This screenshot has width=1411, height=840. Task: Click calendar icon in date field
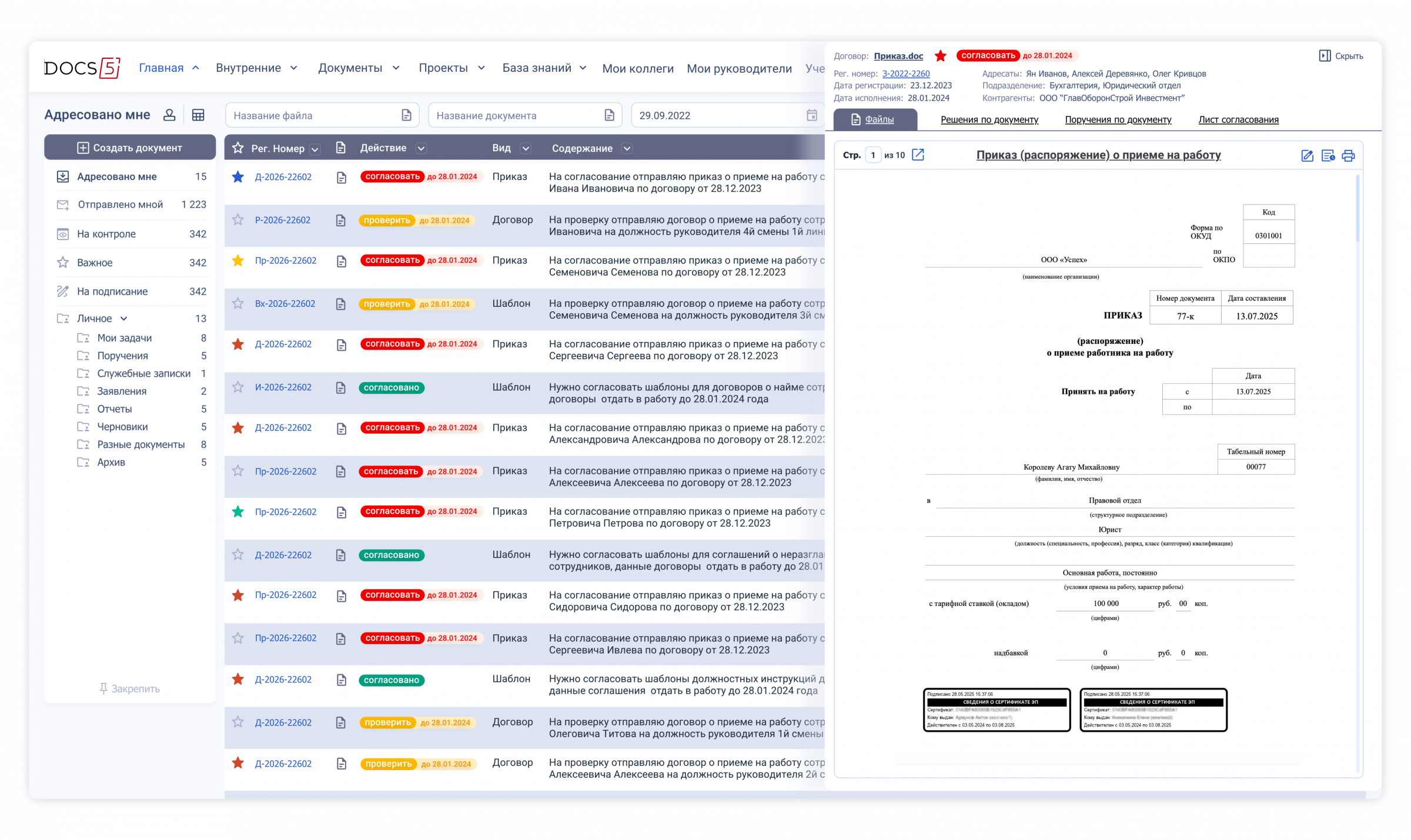(811, 115)
